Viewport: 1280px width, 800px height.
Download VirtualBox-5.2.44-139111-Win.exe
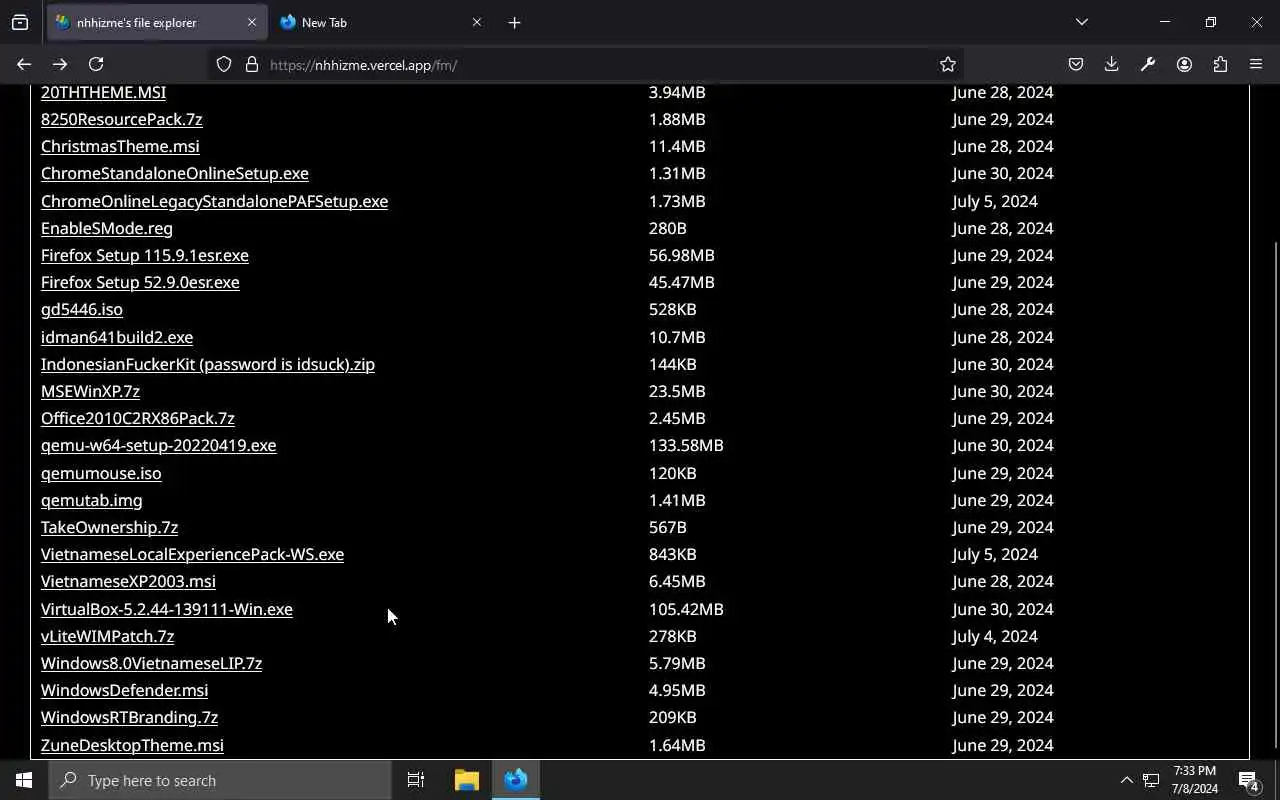(x=166, y=609)
